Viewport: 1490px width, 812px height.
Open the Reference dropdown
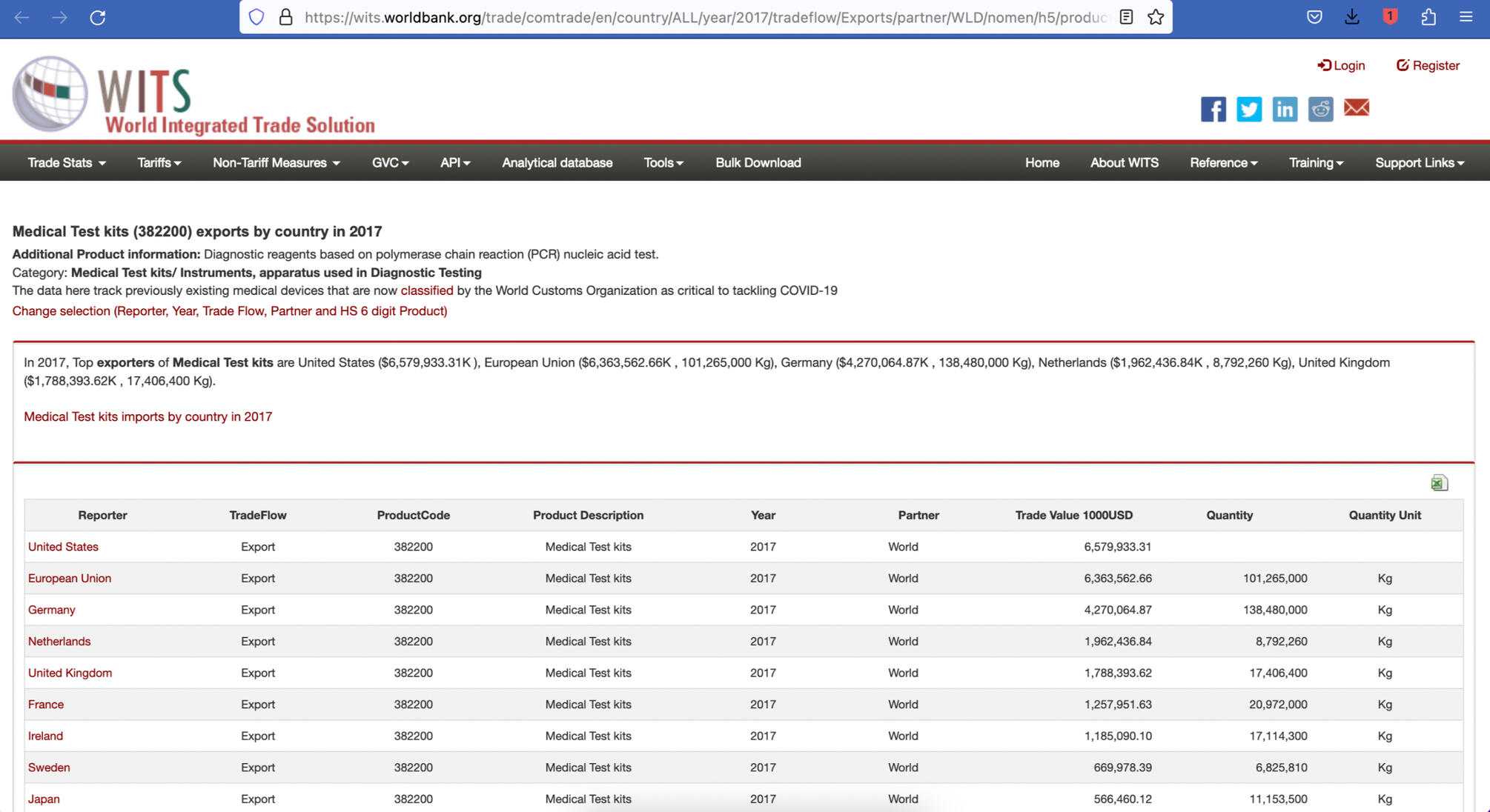coord(1223,163)
